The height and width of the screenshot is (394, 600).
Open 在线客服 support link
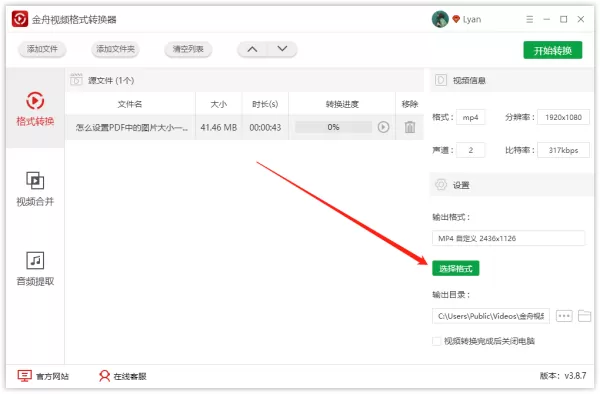tap(122, 376)
